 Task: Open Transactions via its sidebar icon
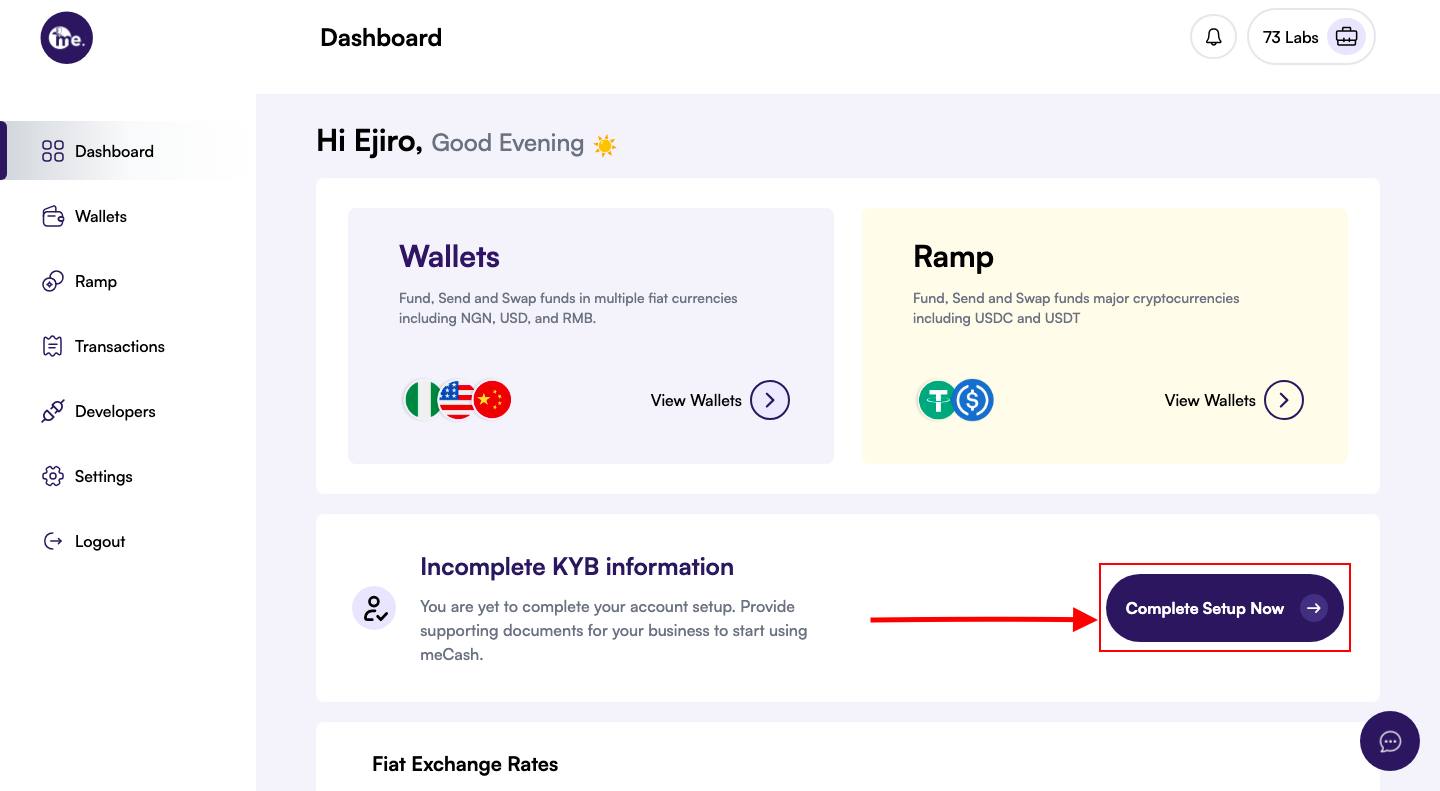(52, 346)
